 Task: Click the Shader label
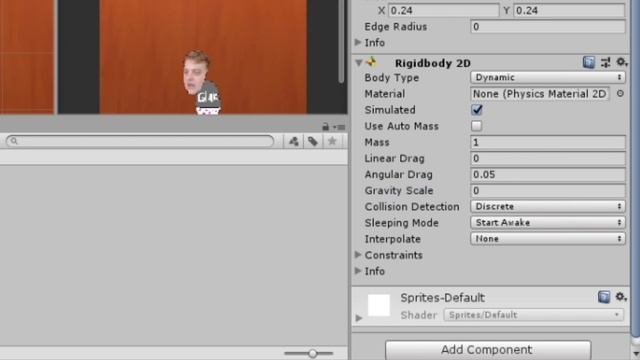click(419, 315)
